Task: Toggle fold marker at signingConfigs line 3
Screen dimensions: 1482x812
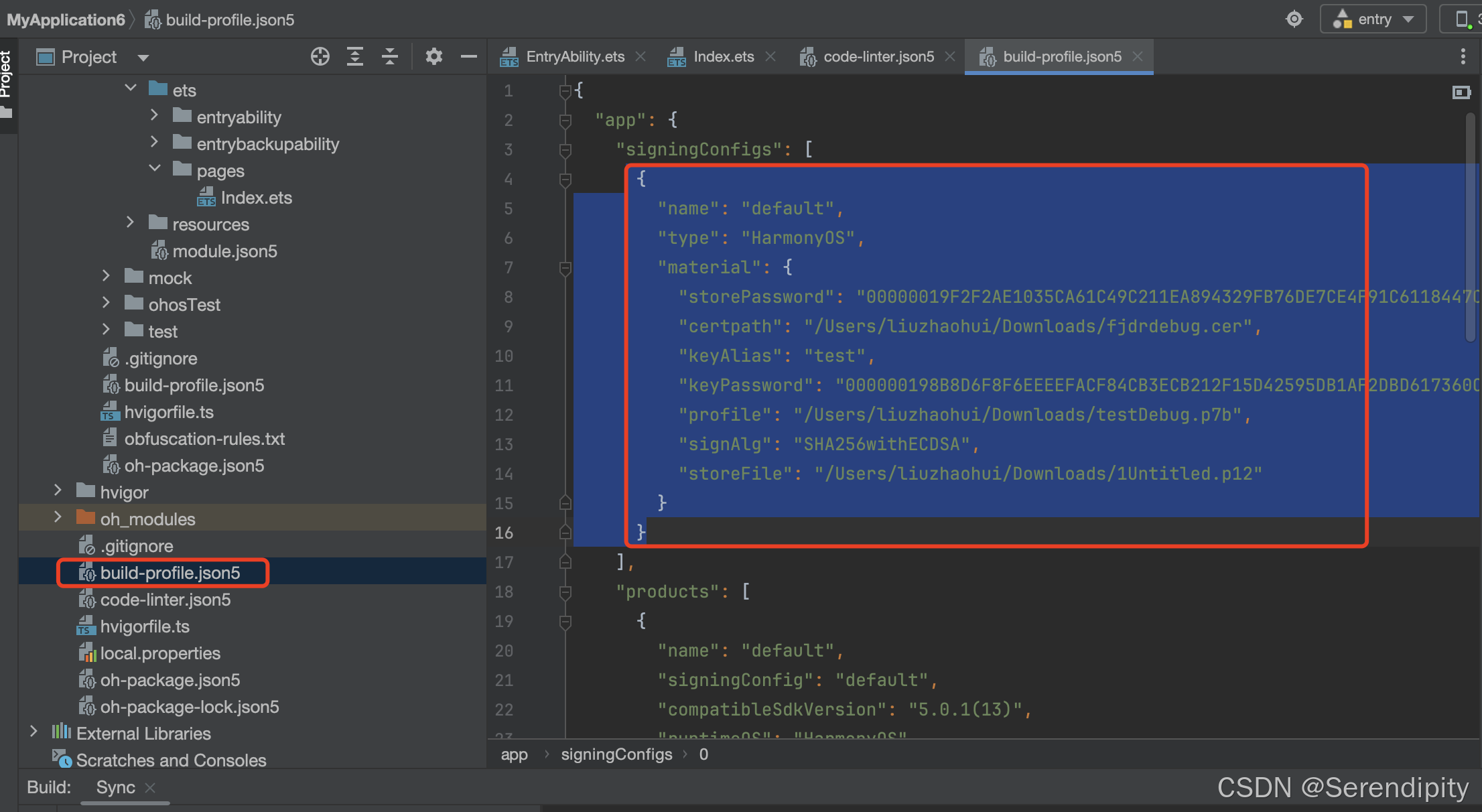Action: coord(565,150)
